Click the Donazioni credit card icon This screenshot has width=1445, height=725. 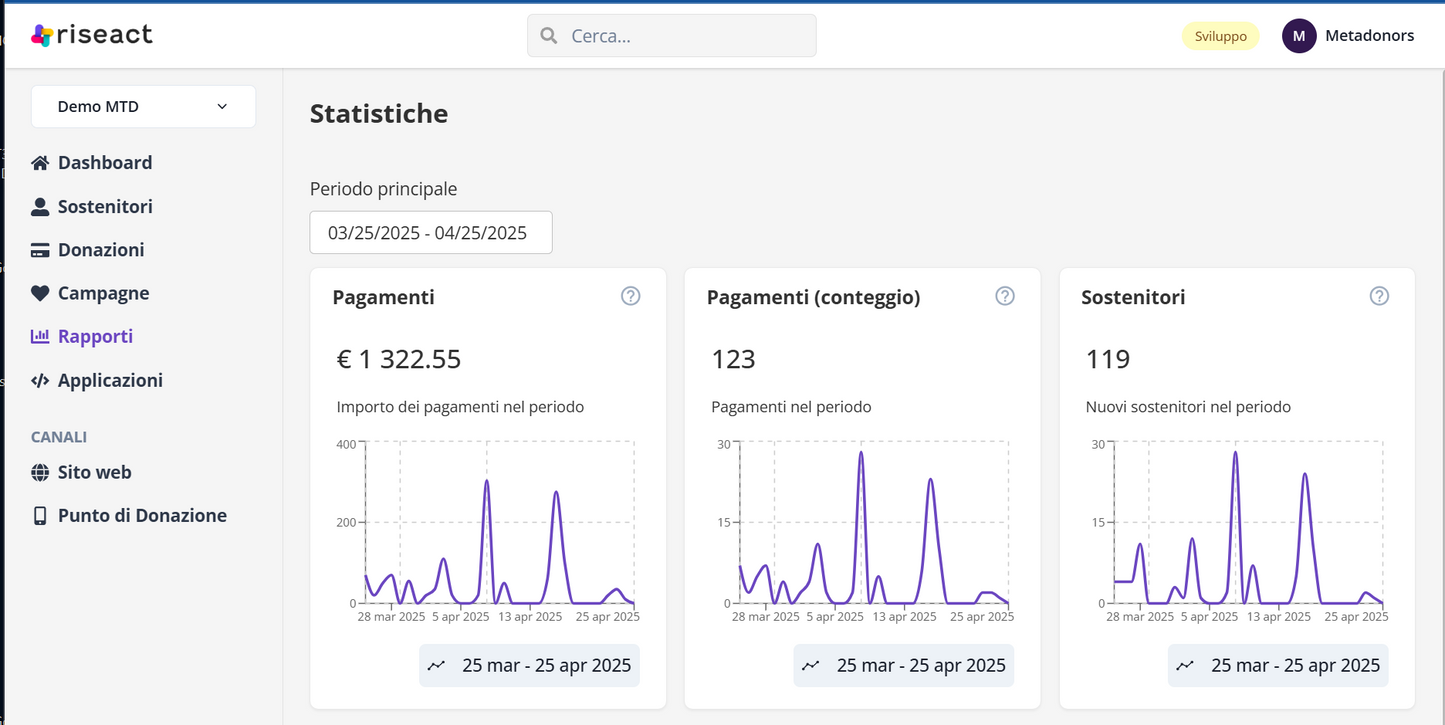click(40, 250)
